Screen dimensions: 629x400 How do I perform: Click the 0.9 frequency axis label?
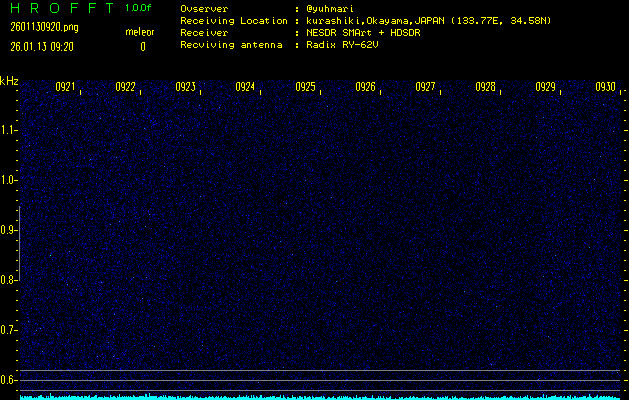pyautogui.click(x=9, y=230)
